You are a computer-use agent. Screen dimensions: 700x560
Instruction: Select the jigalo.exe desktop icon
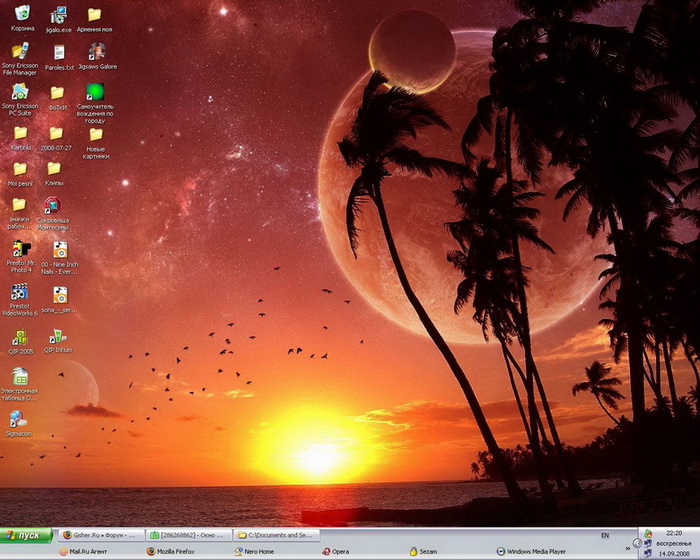point(59,15)
